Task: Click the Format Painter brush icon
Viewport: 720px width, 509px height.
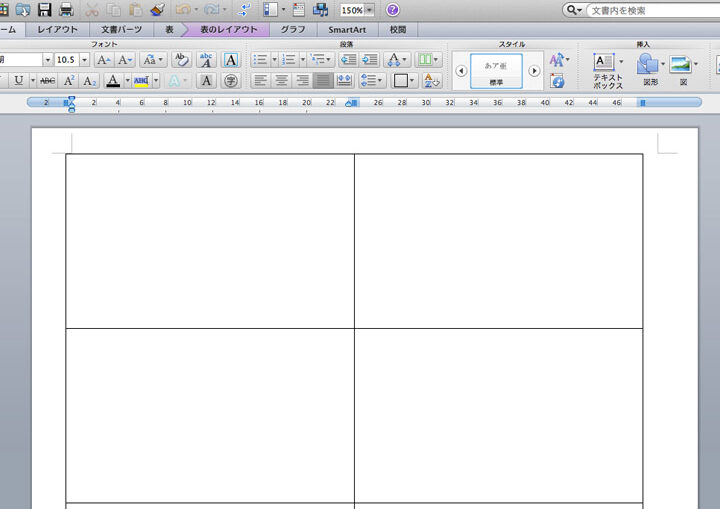Action: 157,10
